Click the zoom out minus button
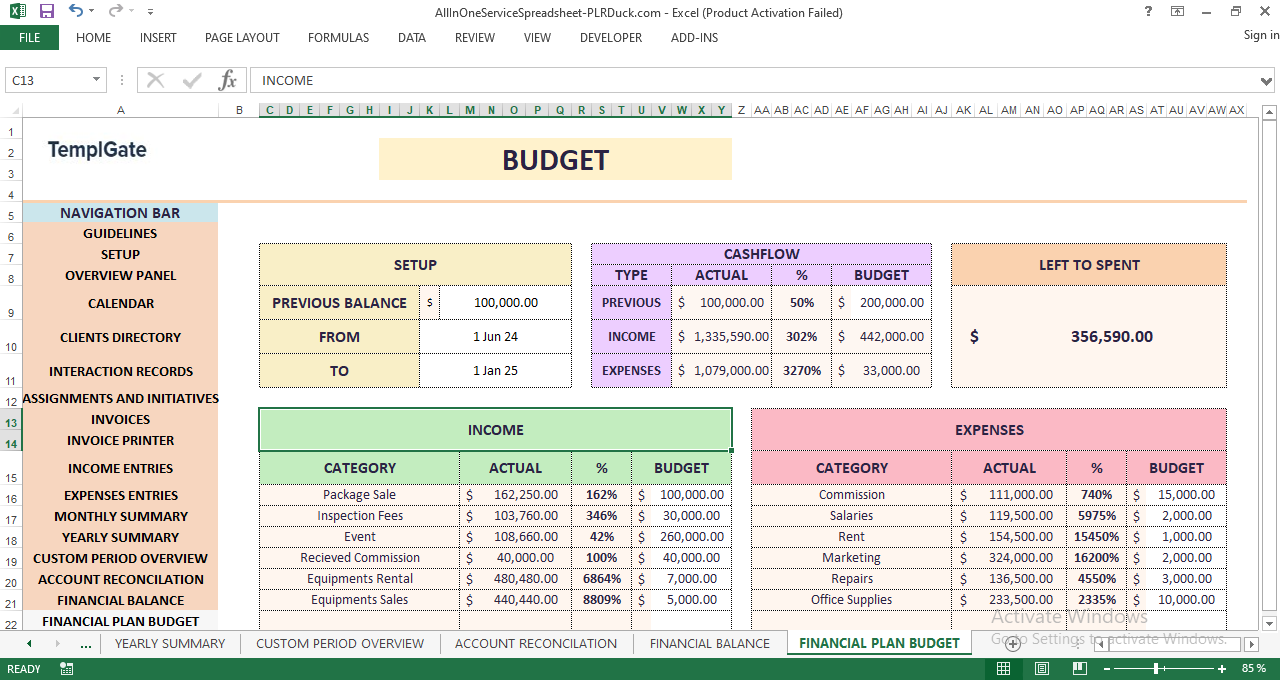The image size is (1280, 680). 1105,669
